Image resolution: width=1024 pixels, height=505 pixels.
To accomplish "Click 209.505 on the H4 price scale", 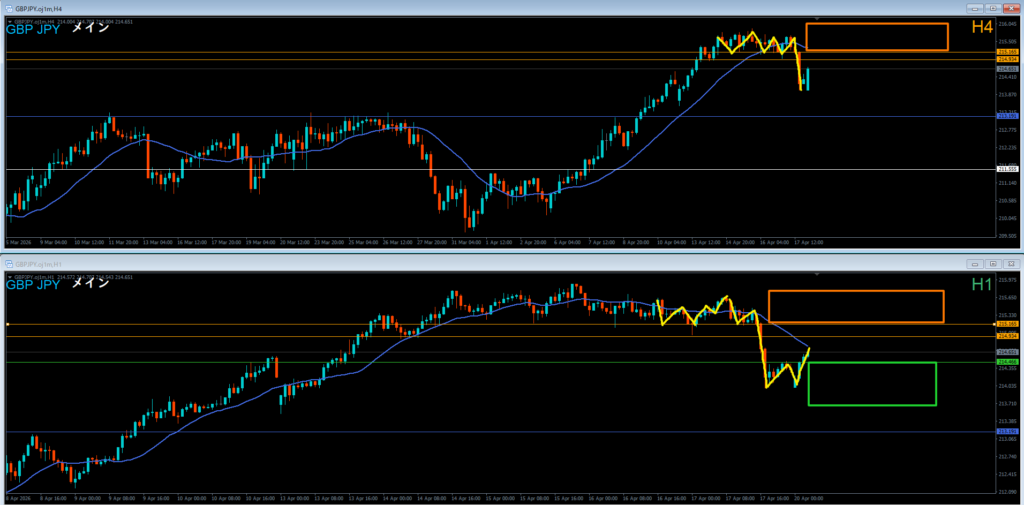I will point(1006,236).
